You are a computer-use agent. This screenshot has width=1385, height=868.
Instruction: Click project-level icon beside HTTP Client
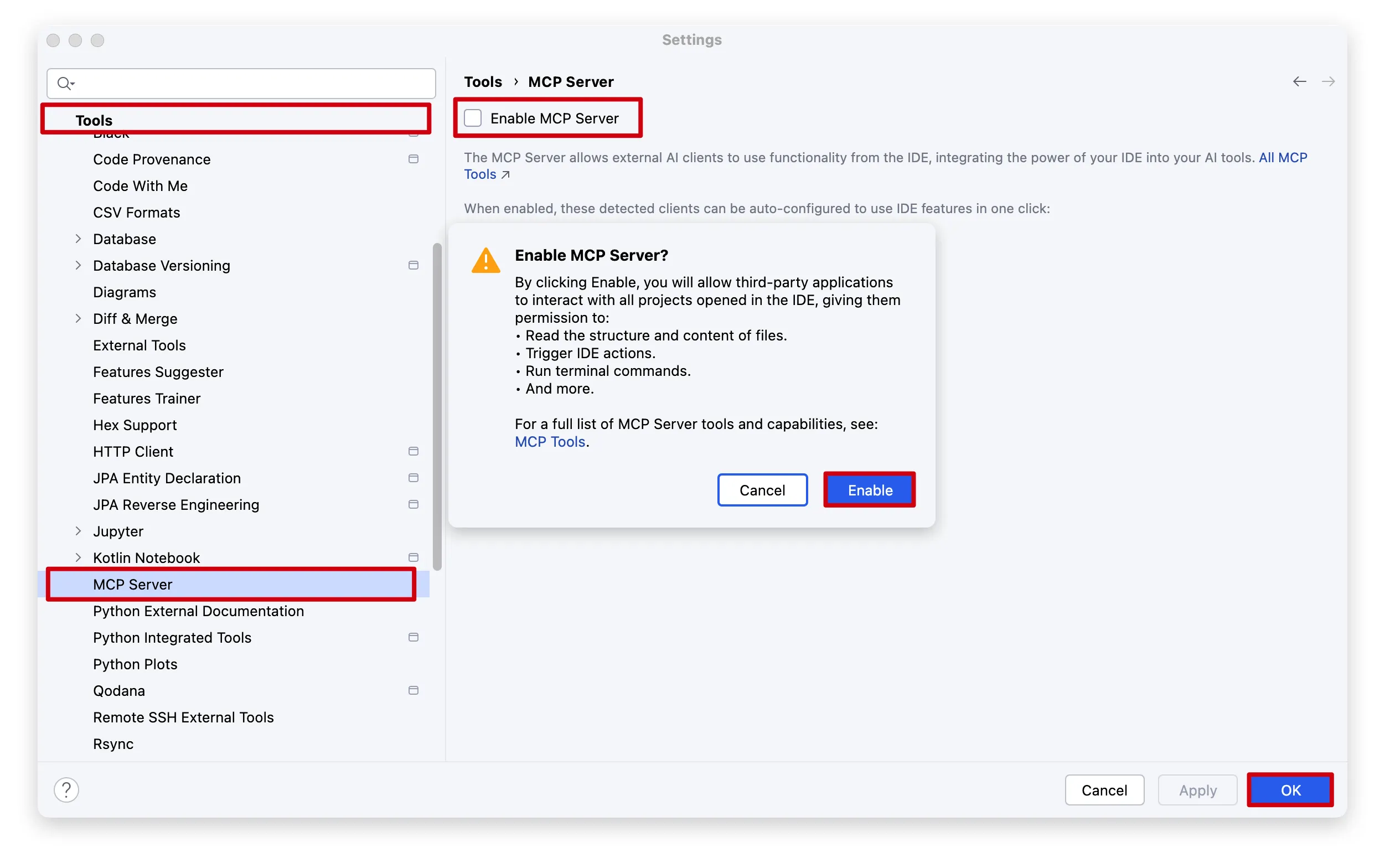[414, 451]
